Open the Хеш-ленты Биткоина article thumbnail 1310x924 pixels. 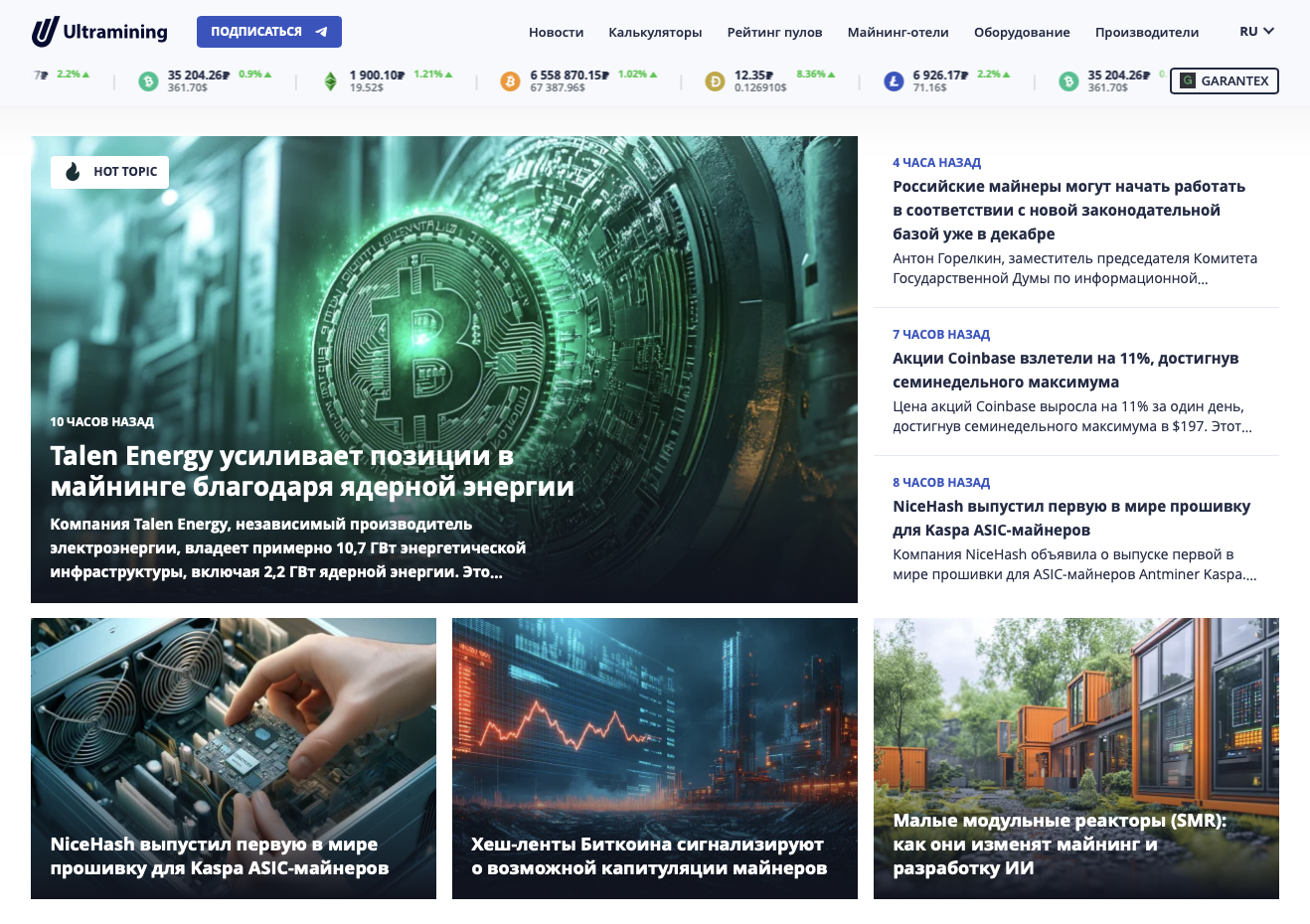pos(655,758)
